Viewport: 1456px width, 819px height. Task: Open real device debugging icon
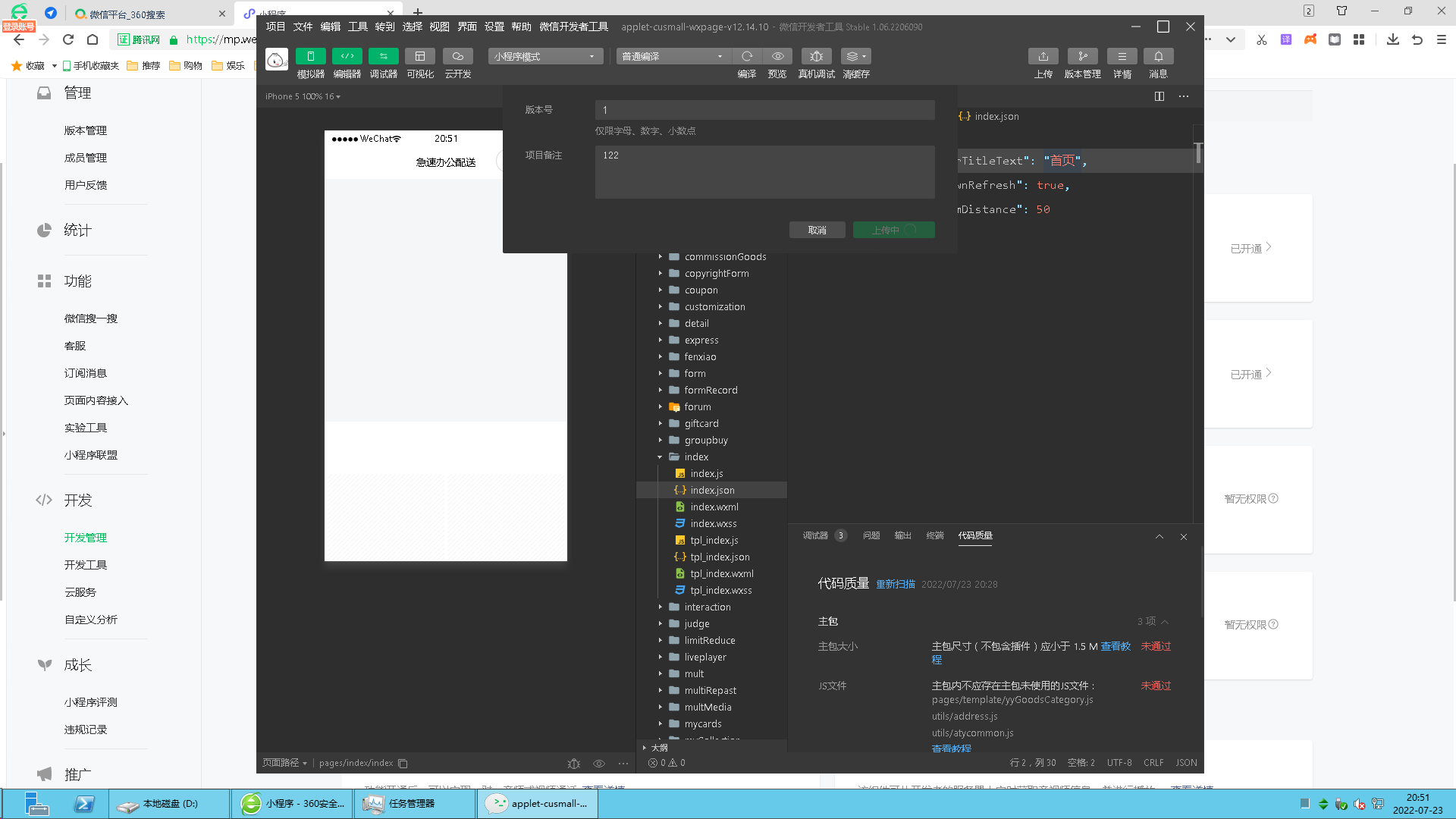point(816,56)
